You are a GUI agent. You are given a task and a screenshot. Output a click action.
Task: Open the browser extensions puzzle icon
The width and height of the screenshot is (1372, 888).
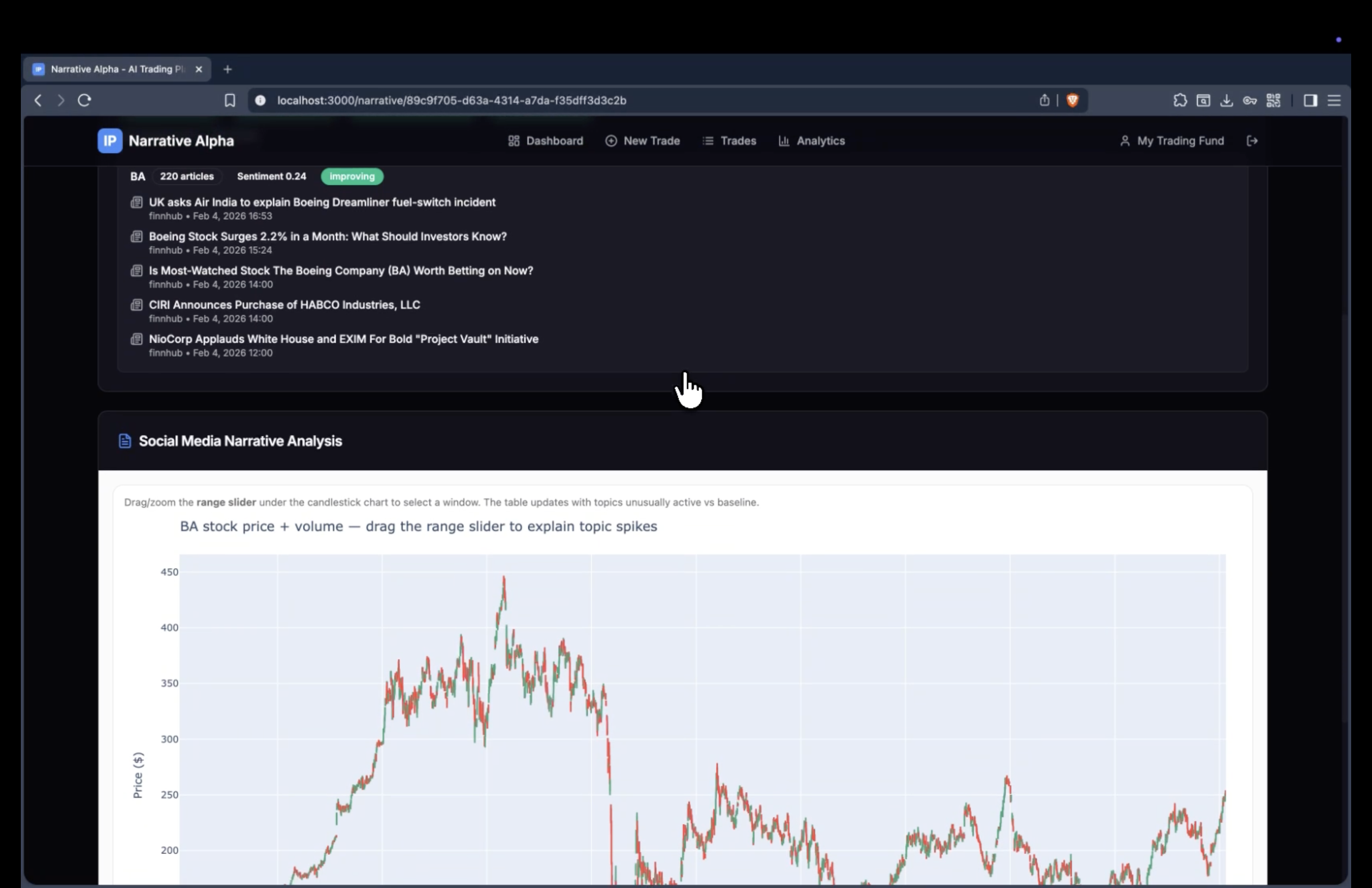coord(1179,100)
